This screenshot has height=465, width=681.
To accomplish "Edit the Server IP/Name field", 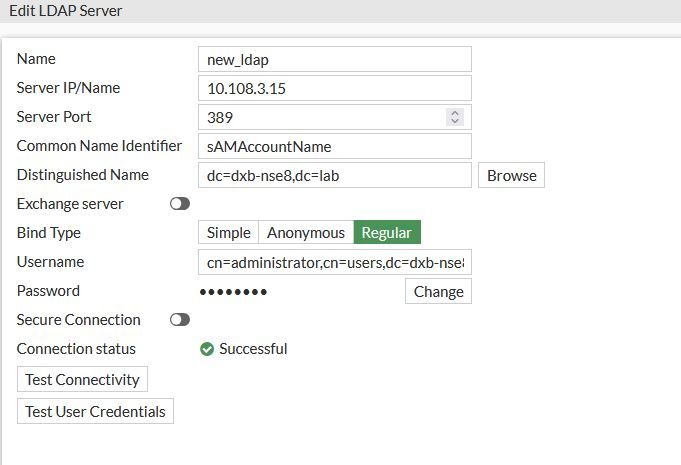I will [334, 88].
